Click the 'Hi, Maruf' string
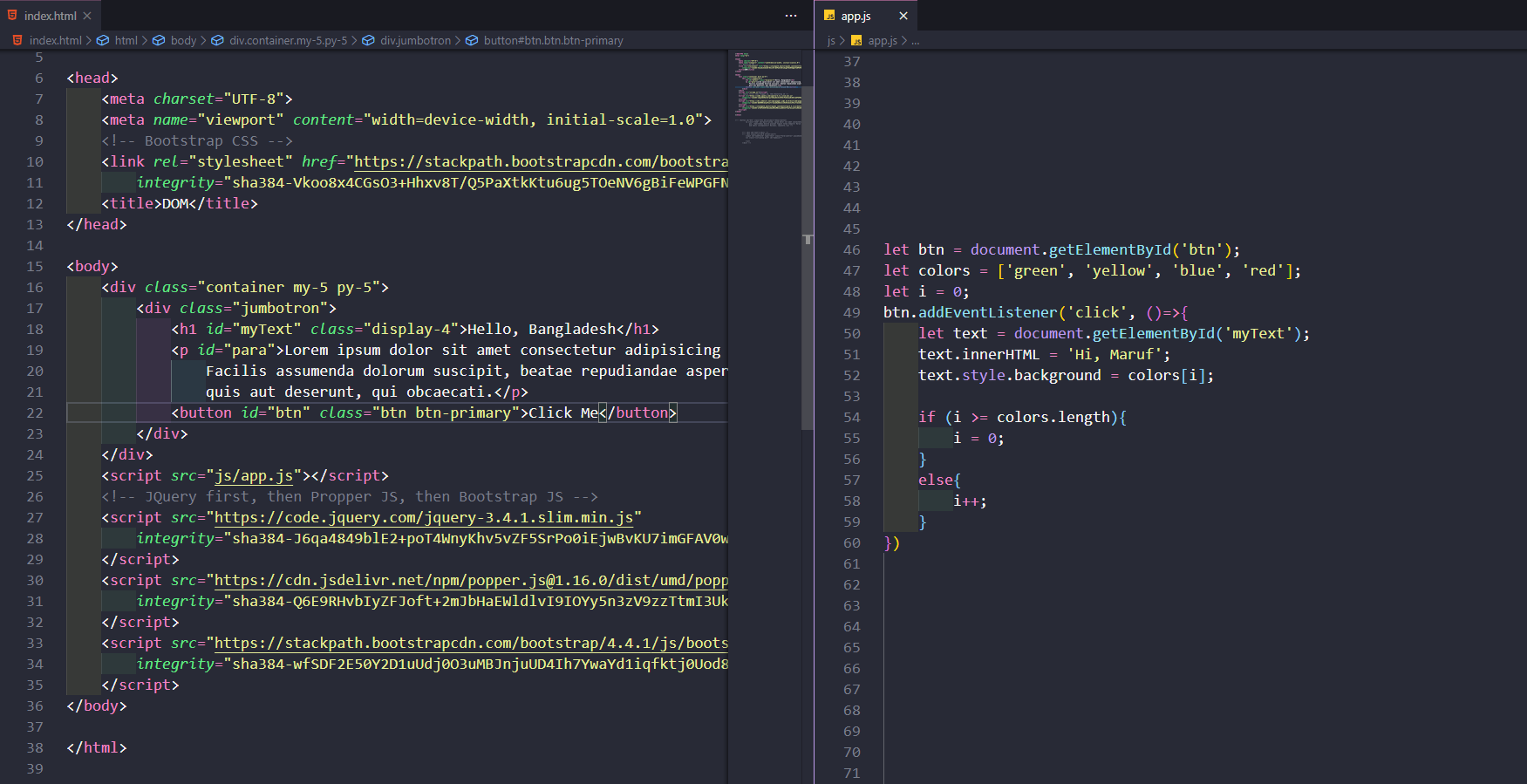The height and width of the screenshot is (784, 1527). [x=1115, y=354]
